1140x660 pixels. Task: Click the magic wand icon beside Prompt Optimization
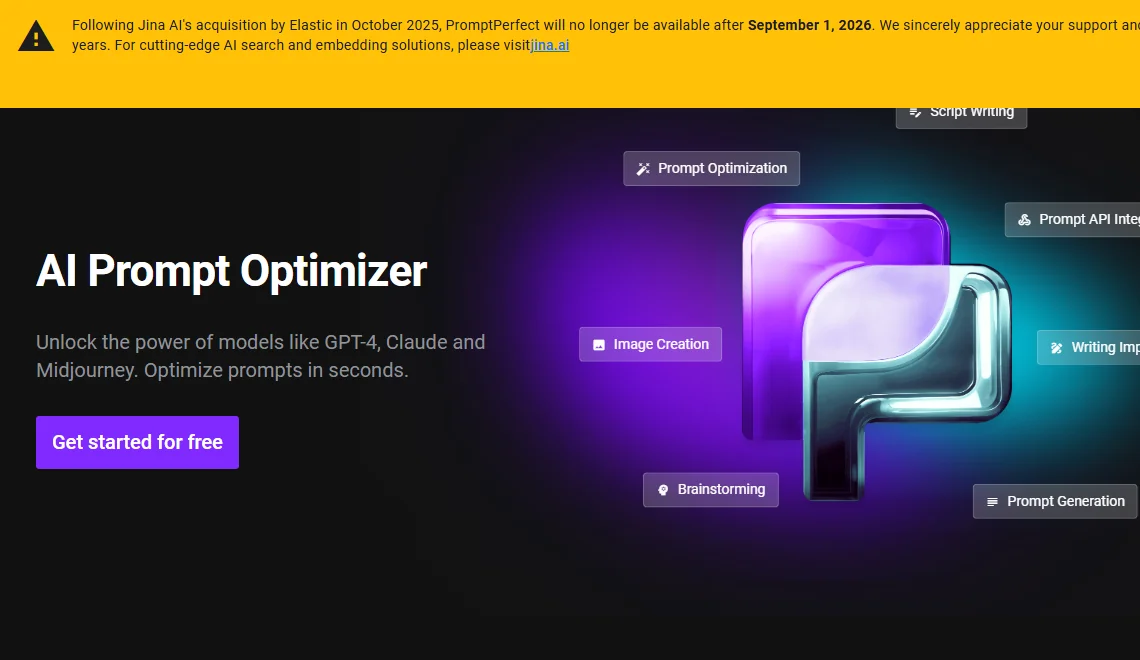coord(643,169)
